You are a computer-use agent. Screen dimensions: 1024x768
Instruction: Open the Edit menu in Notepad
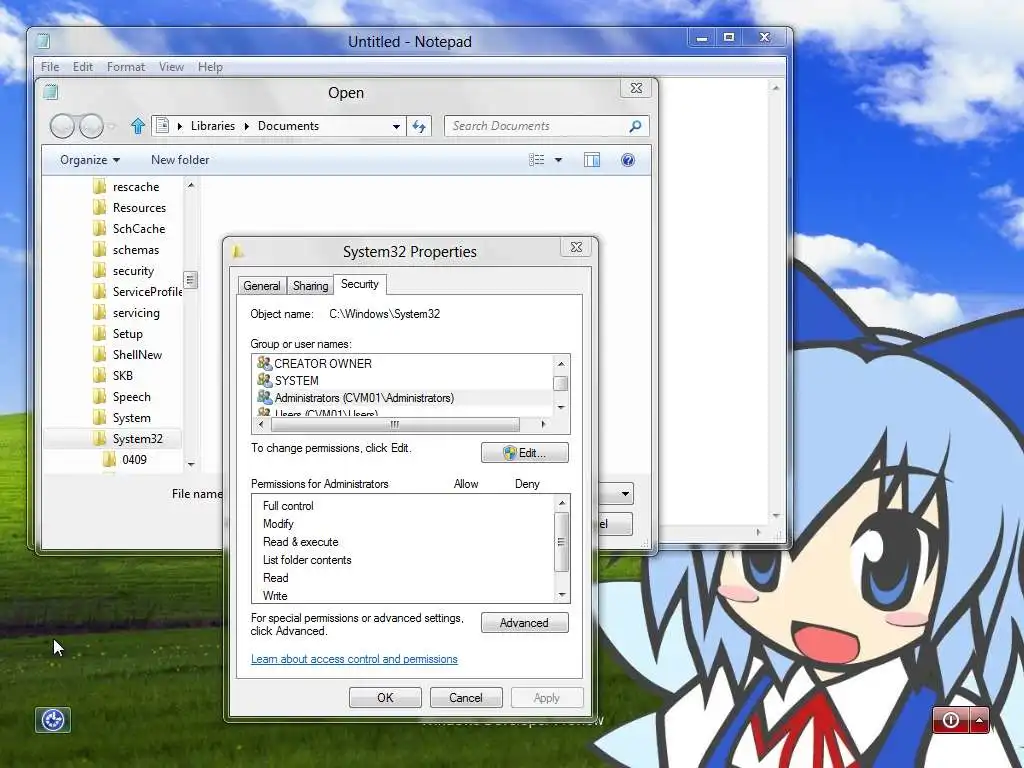coord(82,67)
